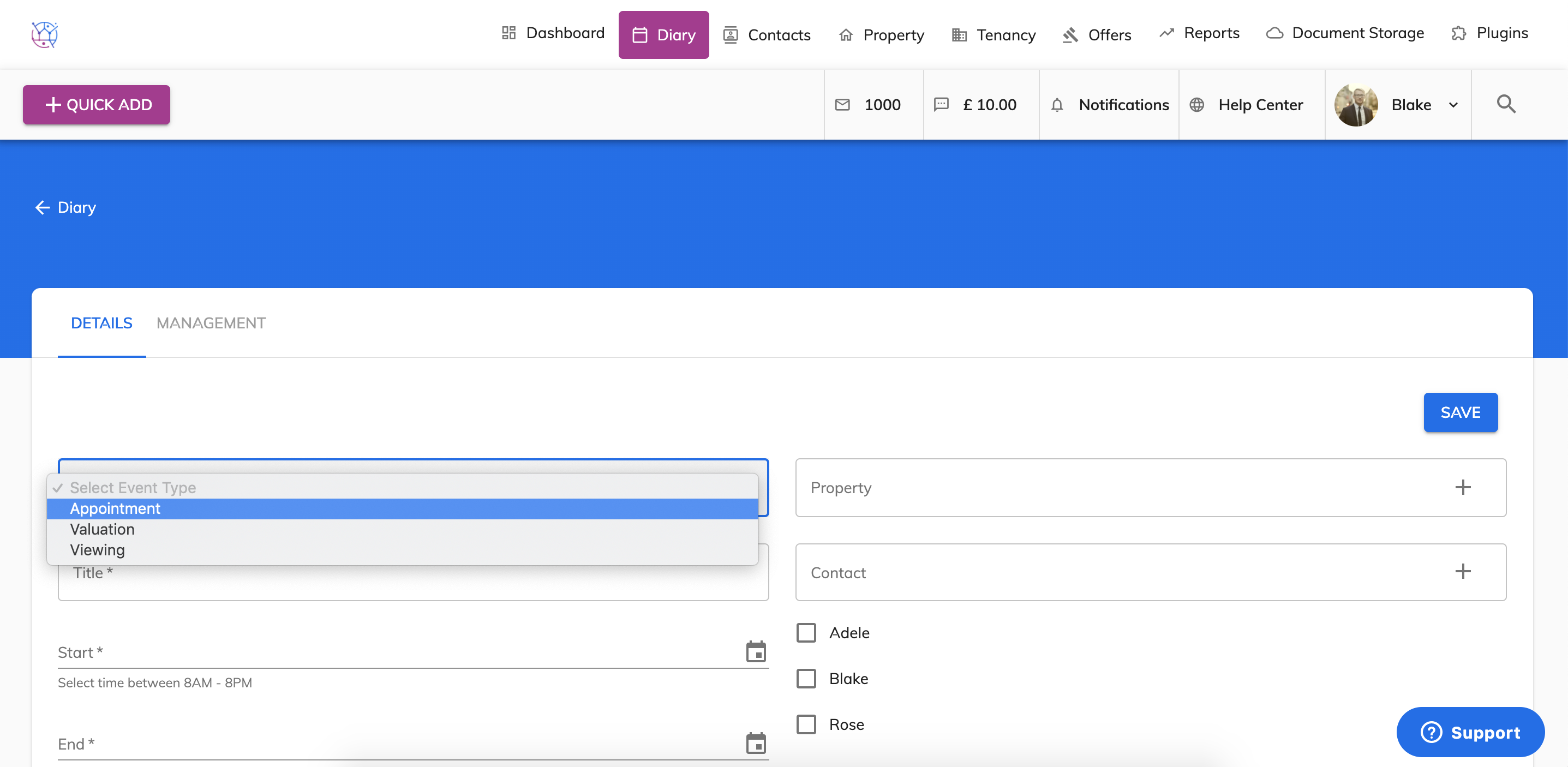Check the Blake checkbox
The height and width of the screenshot is (767, 1568).
(x=806, y=678)
